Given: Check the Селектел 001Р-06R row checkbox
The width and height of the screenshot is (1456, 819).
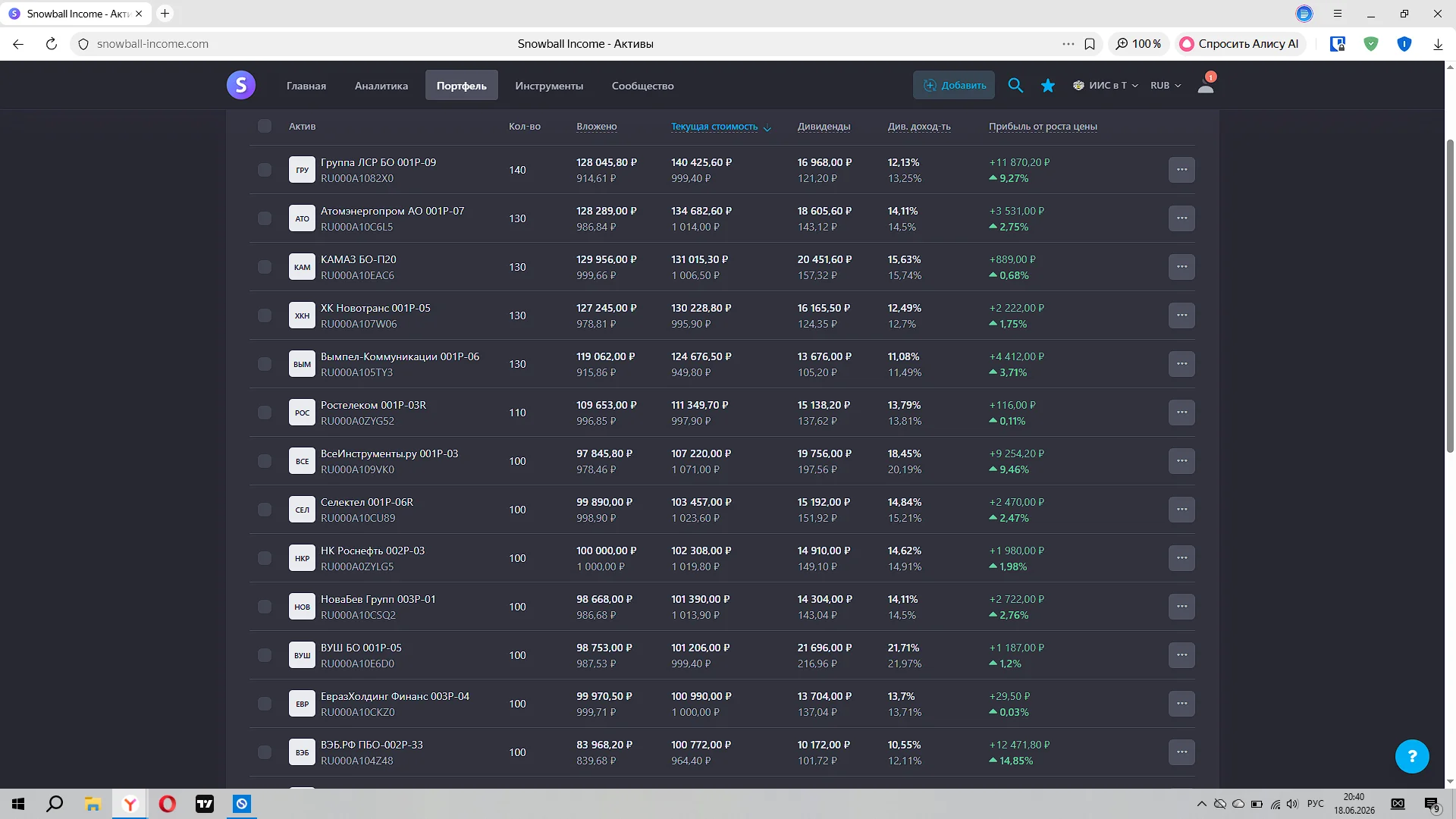Looking at the screenshot, I should [265, 510].
